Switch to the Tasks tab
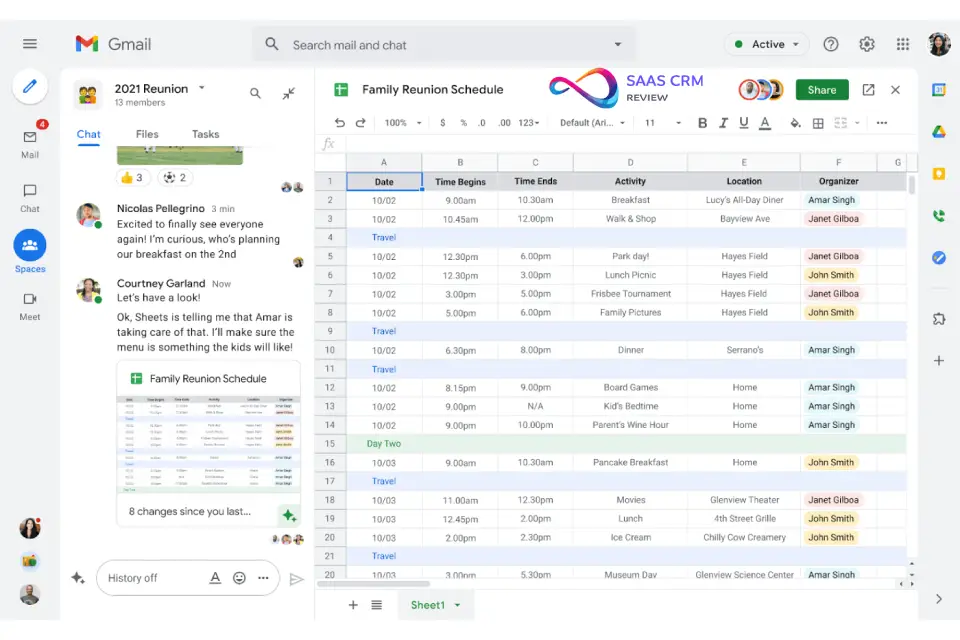Image resolution: width=960 pixels, height=640 pixels. tap(205, 134)
